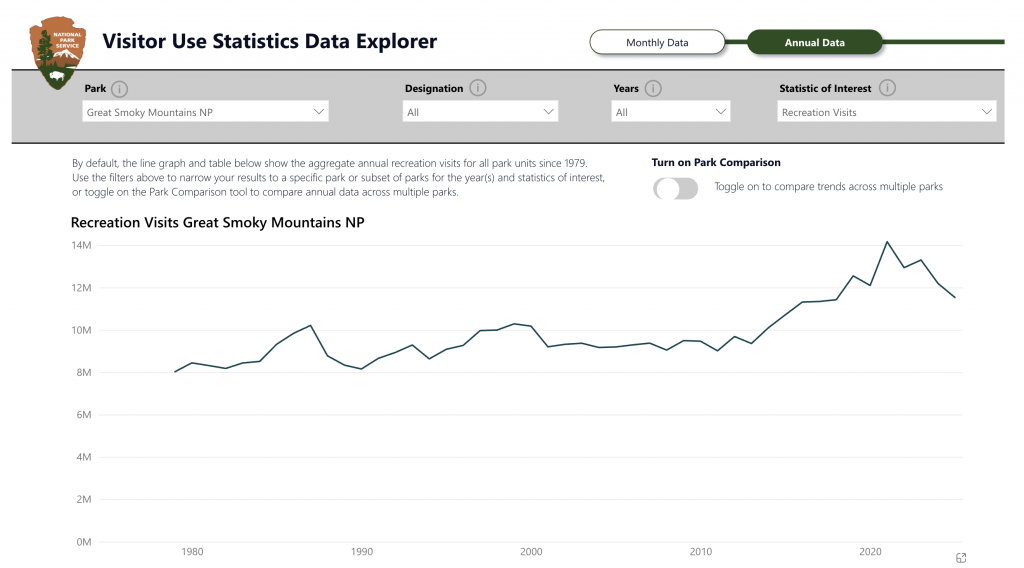Click the Turn on Park Comparison heading
Viewport: 1024px width, 568px height.
pyautogui.click(x=716, y=162)
